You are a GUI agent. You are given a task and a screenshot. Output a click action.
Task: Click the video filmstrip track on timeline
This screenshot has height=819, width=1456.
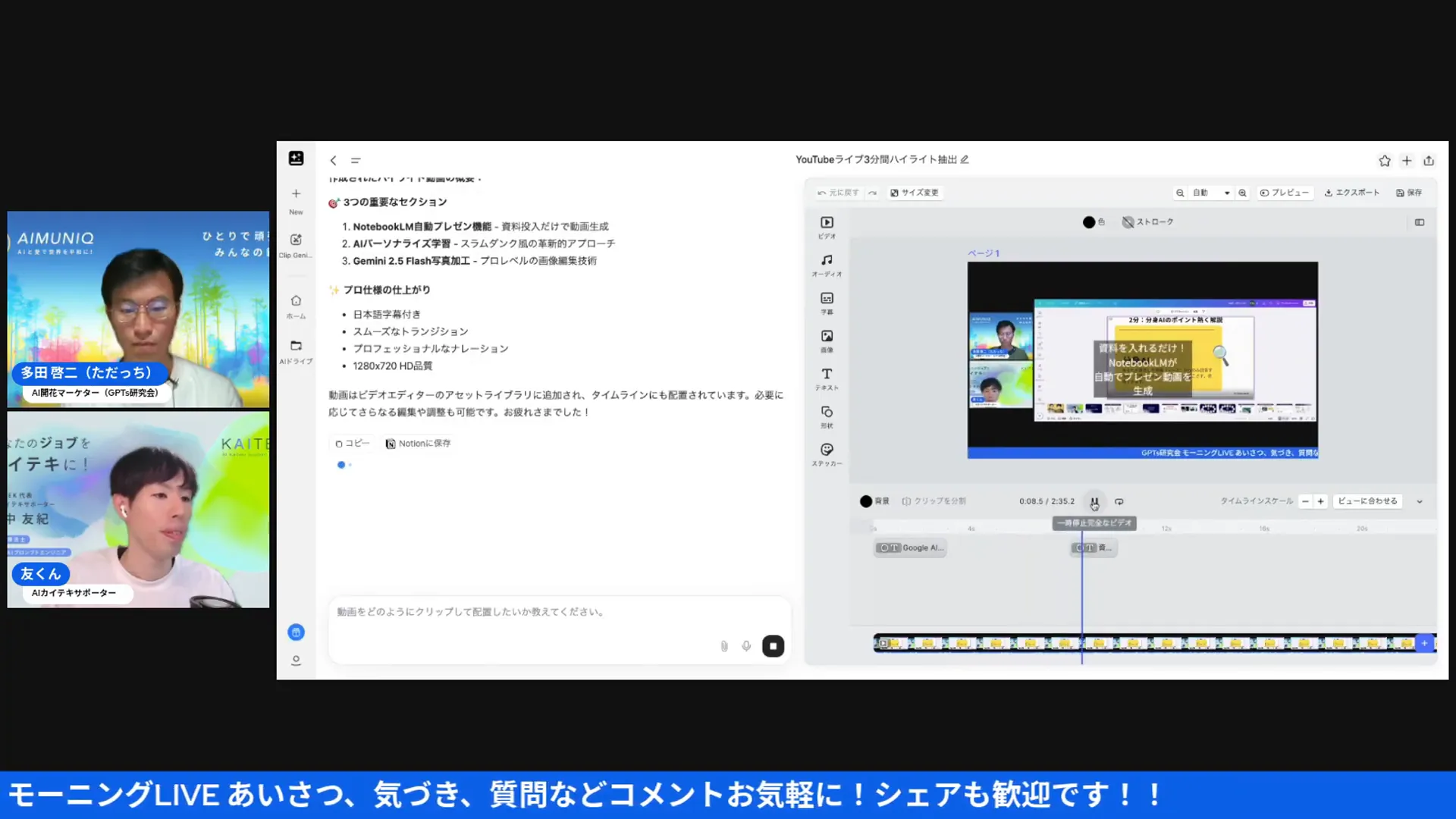[1145, 643]
